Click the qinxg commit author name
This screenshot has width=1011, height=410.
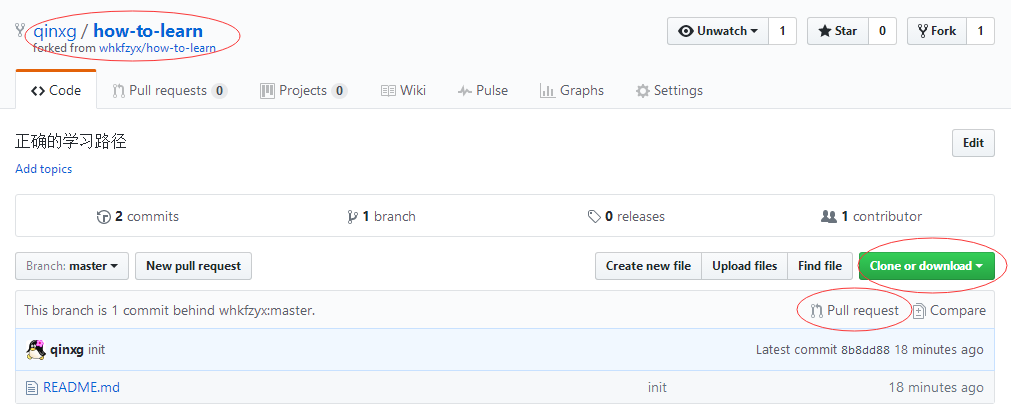pos(67,350)
